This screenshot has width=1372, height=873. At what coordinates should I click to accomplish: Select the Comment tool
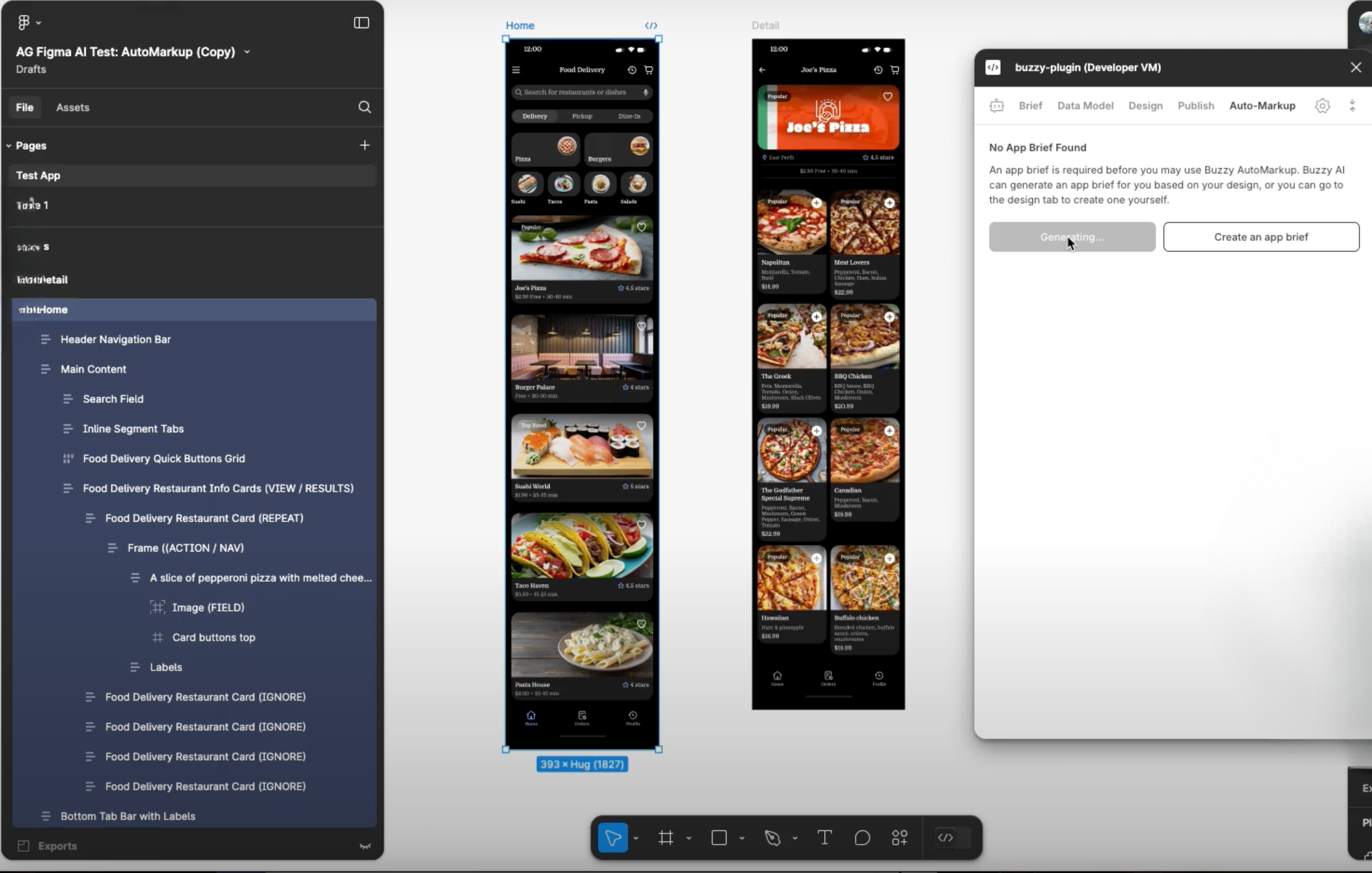click(862, 838)
